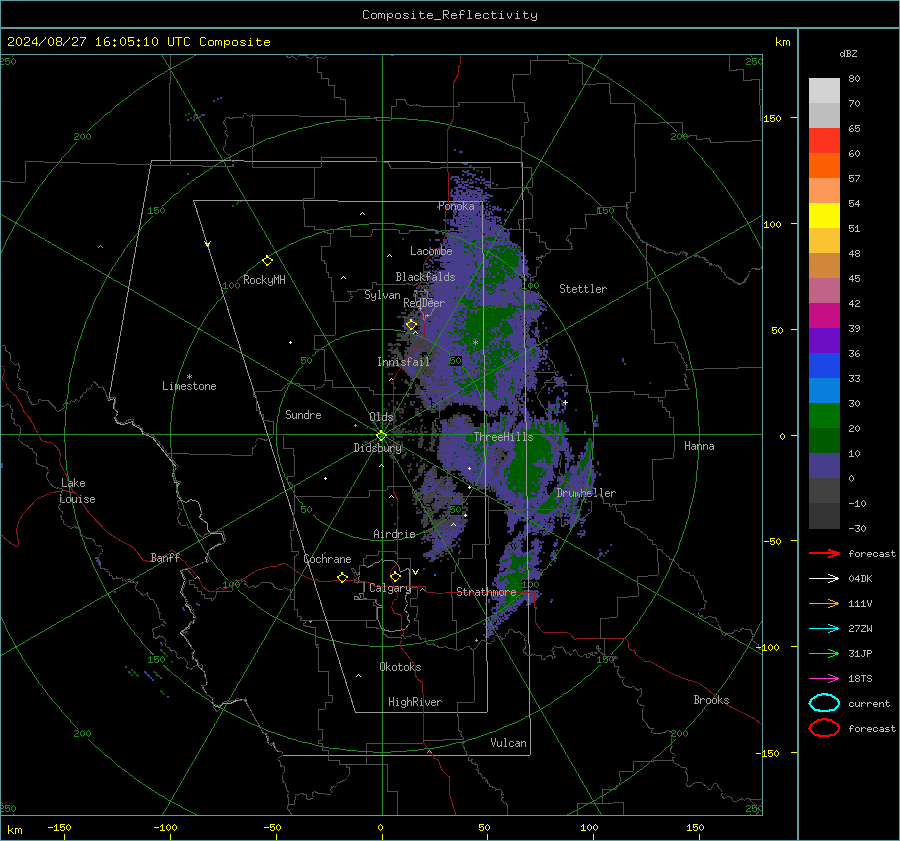The height and width of the screenshot is (841, 900).
Task: Click the Hanna city label
Action: [x=699, y=446]
